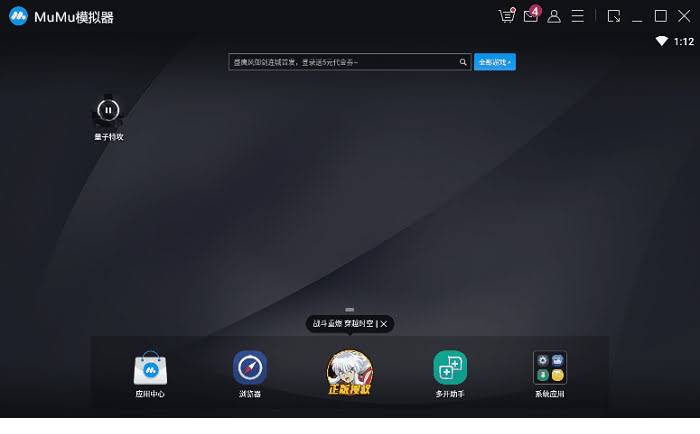The height and width of the screenshot is (434, 700).
Task: Click the 1:12 clock in status bar
Action: tap(683, 42)
